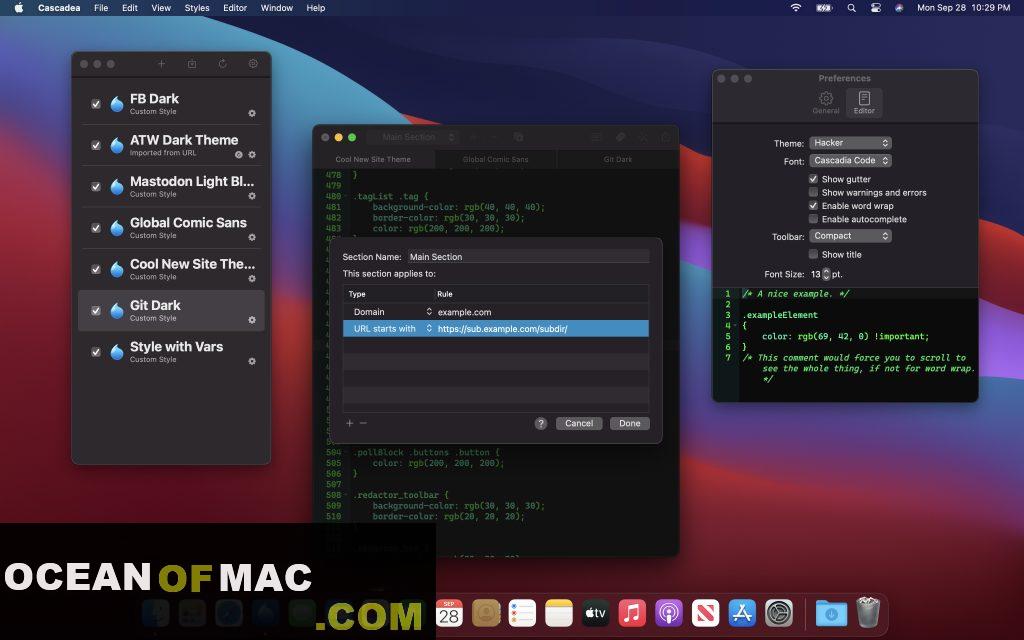Open System Preferences from the Dock

(x=779, y=614)
